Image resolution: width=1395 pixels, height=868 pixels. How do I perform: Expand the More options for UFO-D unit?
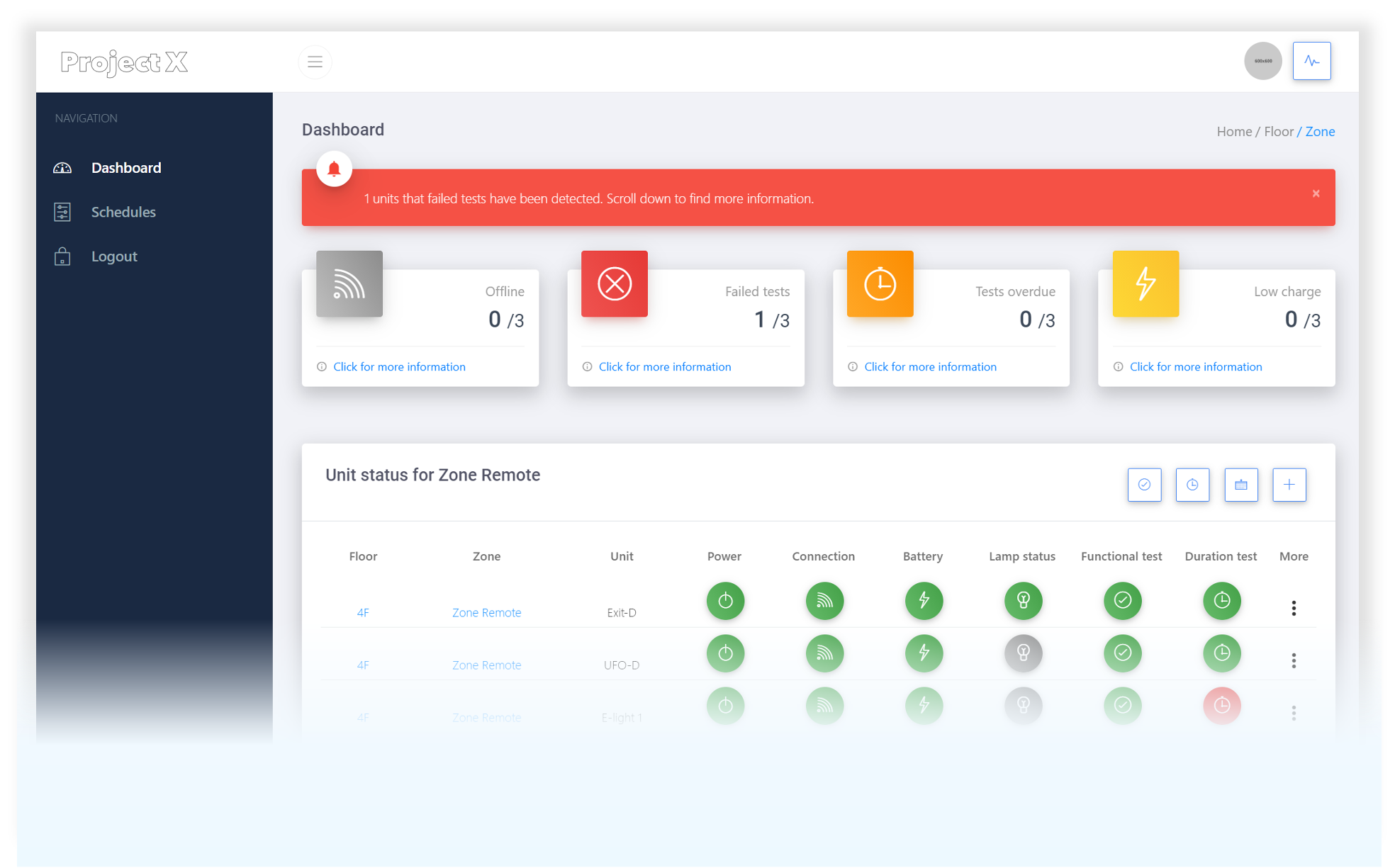1294,660
